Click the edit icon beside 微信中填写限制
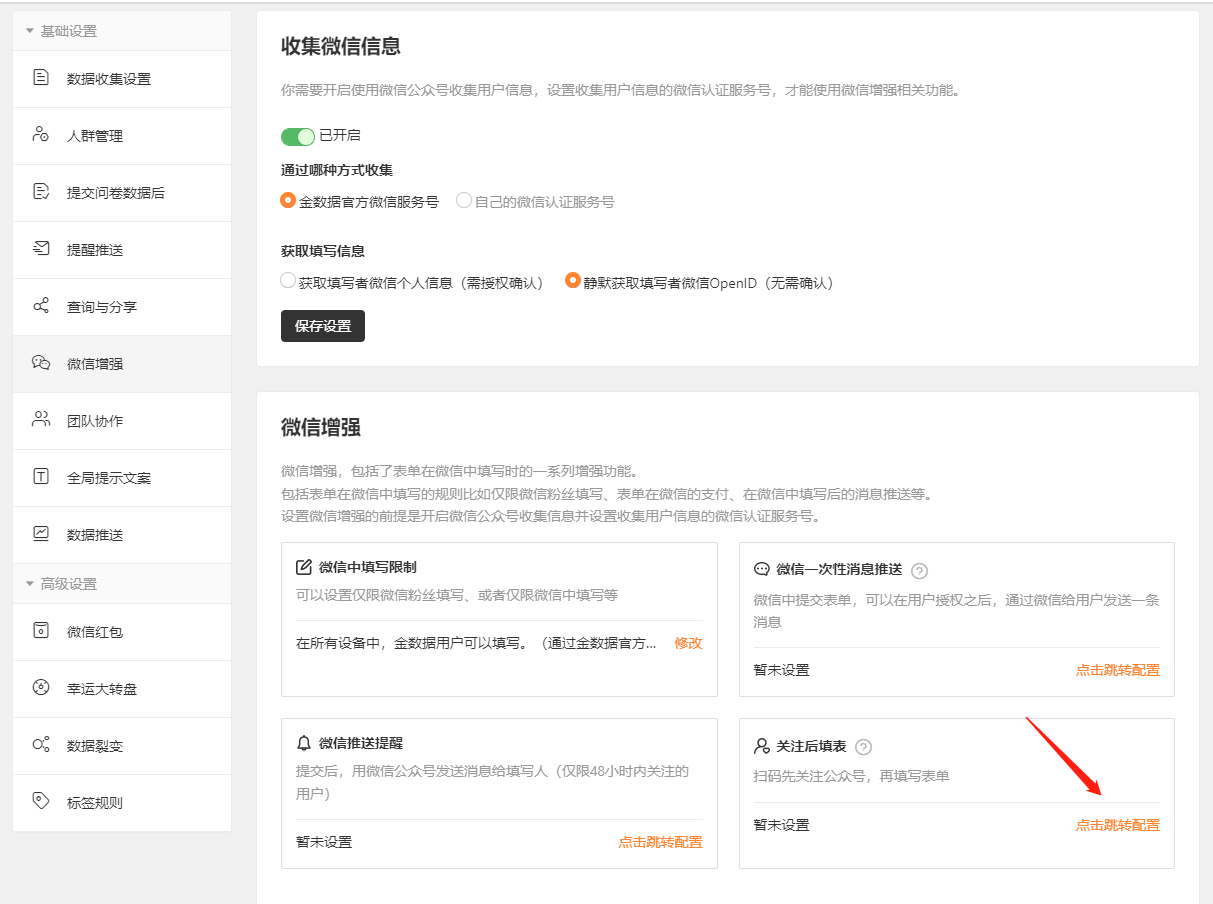The height and width of the screenshot is (904, 1213). [304, 568]
